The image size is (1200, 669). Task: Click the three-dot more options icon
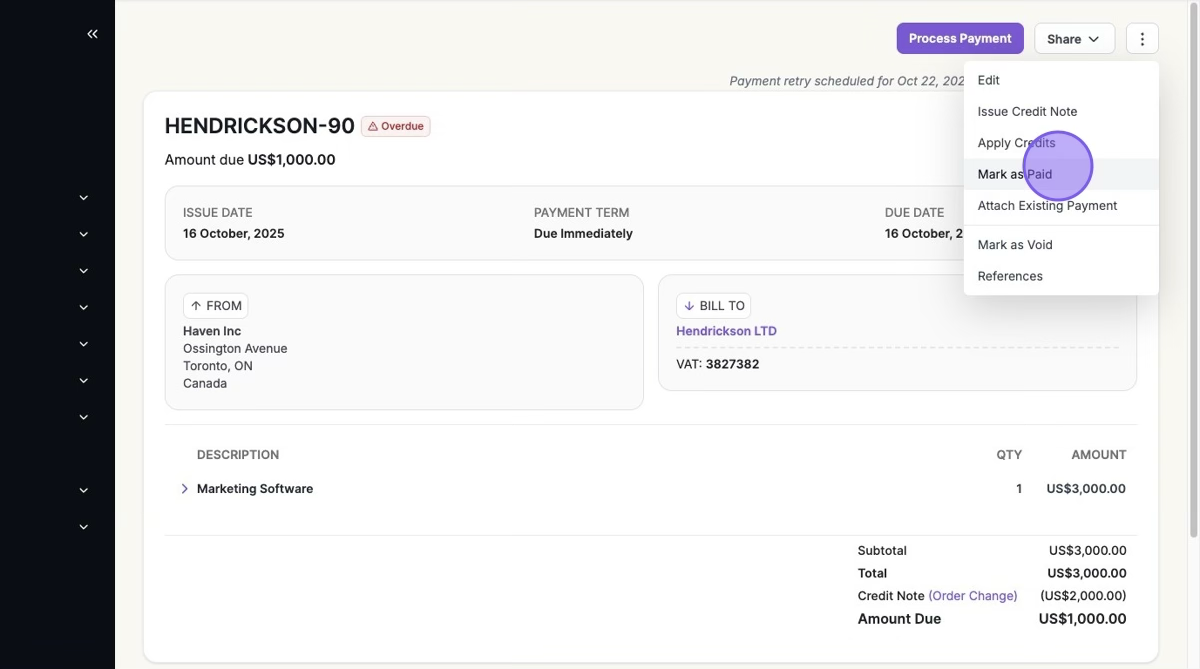point(1142,39)
